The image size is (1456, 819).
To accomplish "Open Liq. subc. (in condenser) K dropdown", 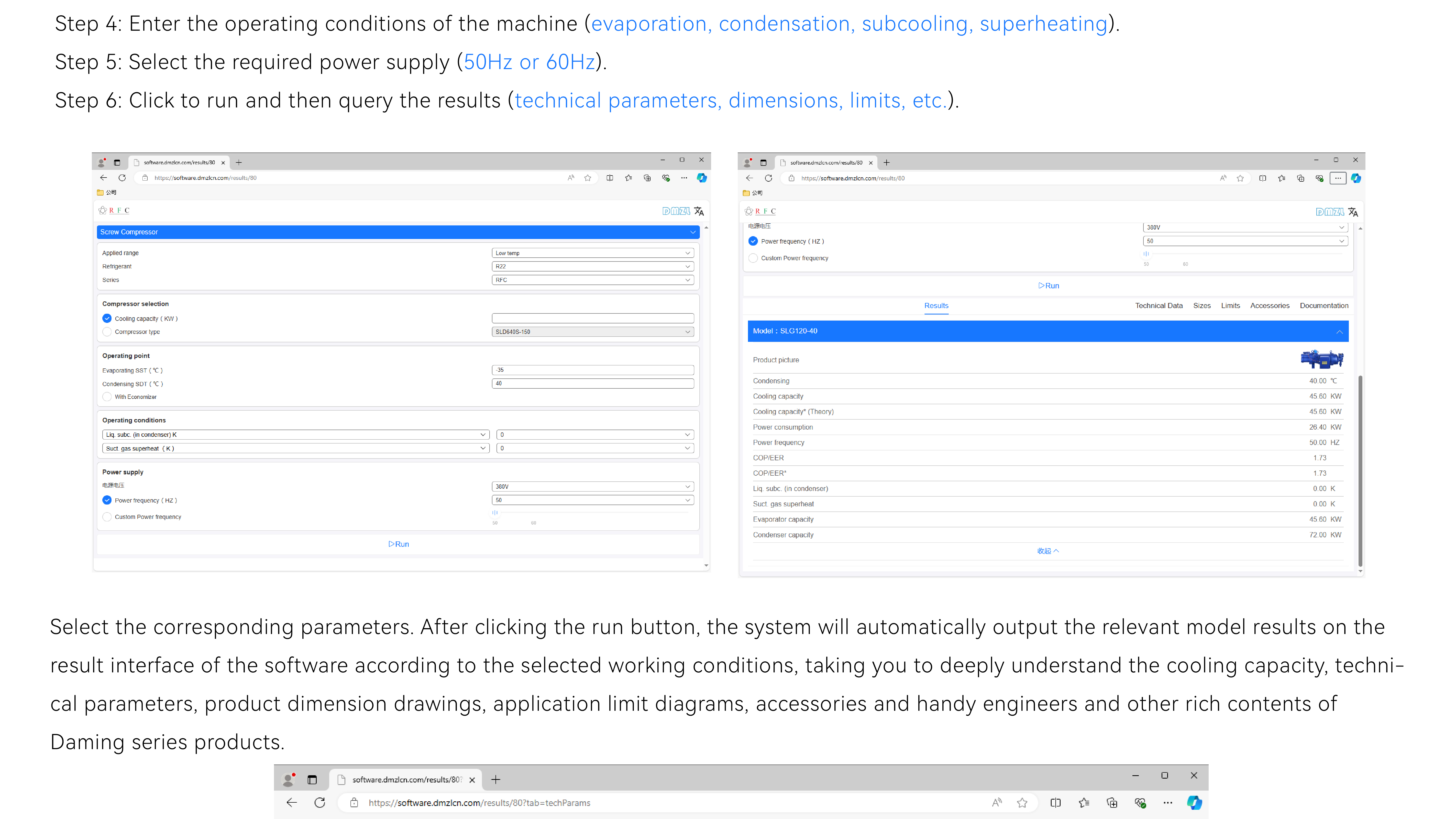I will 296,435.
